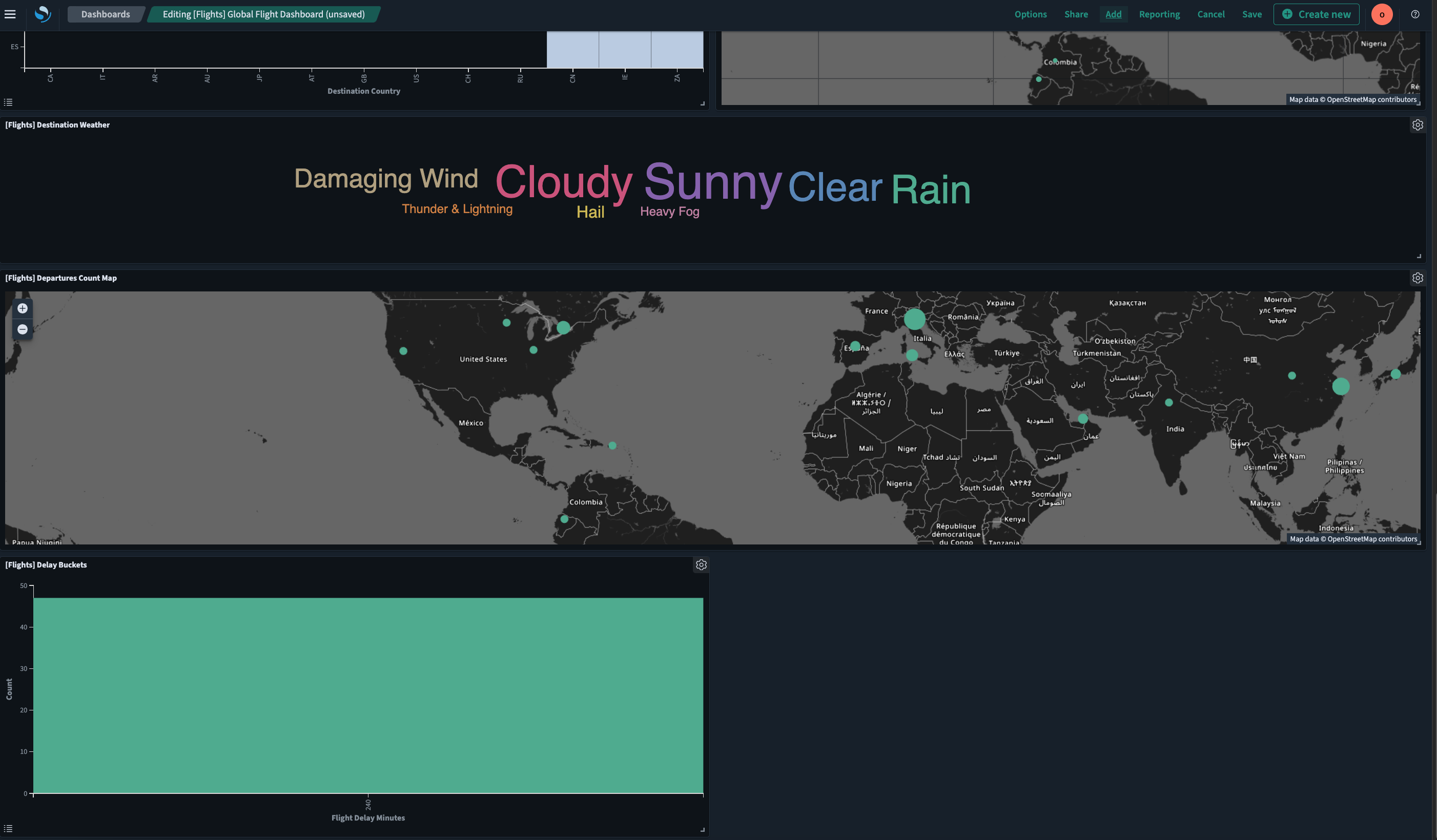Select Thunder & Lightning in the tag cloud
Screen dimensions: 1437x840
point(457,209)
